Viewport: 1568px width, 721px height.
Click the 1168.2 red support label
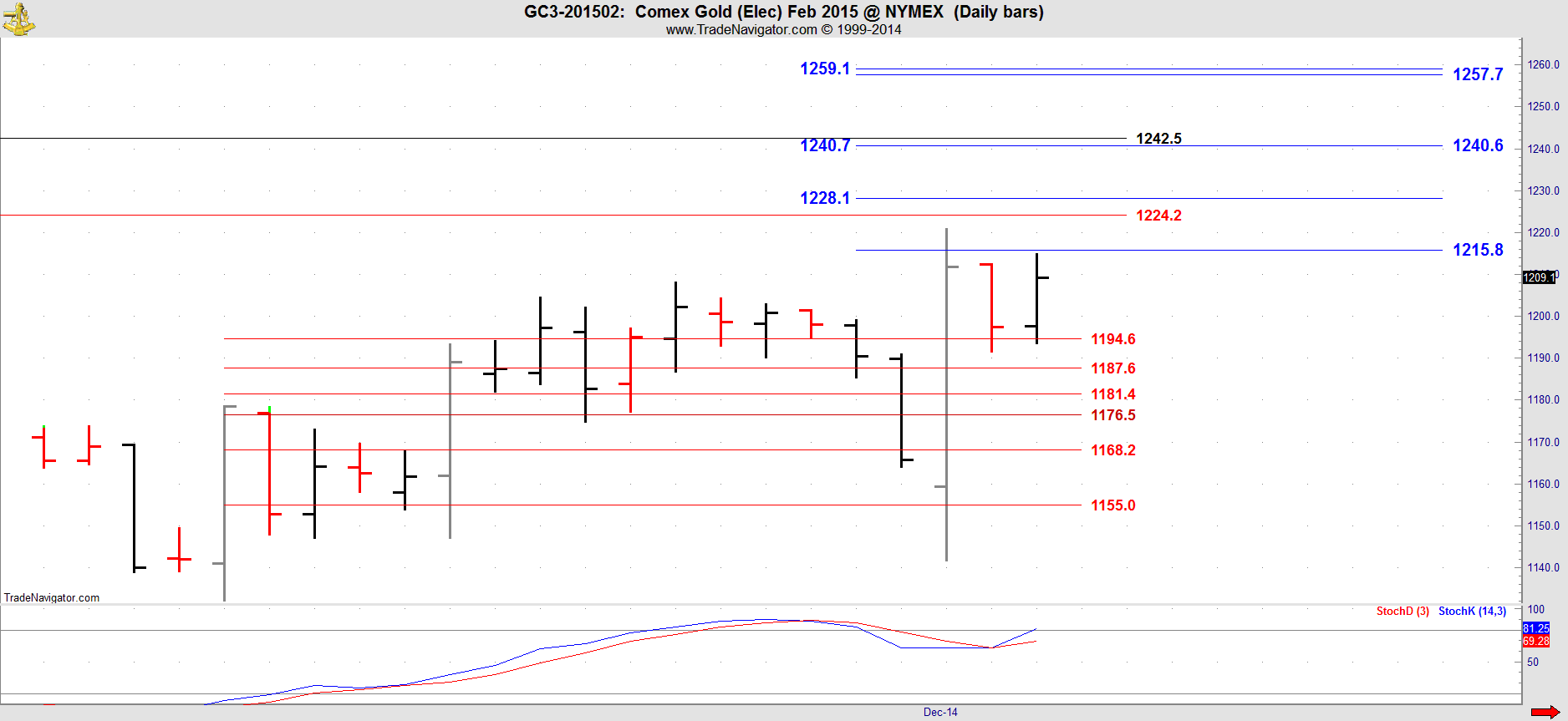pos(1112,450)
